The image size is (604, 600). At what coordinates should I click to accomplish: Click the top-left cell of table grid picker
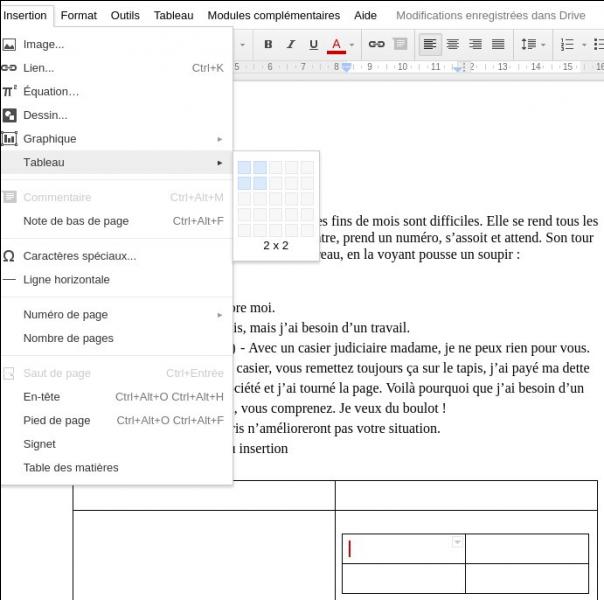tap(244, 168)
